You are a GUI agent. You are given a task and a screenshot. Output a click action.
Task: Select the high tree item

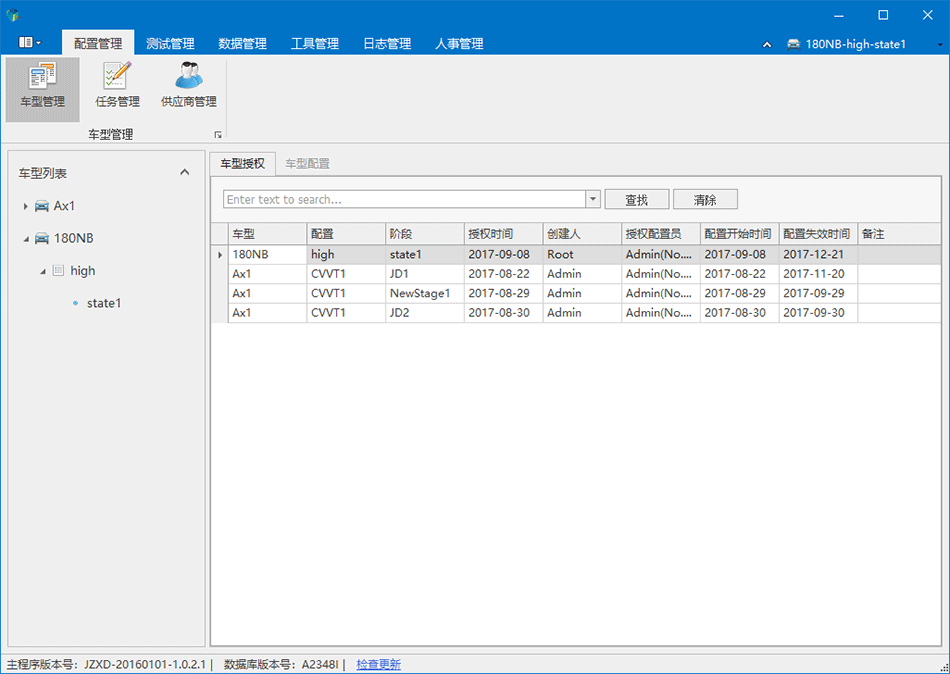[x=82, y=271]
